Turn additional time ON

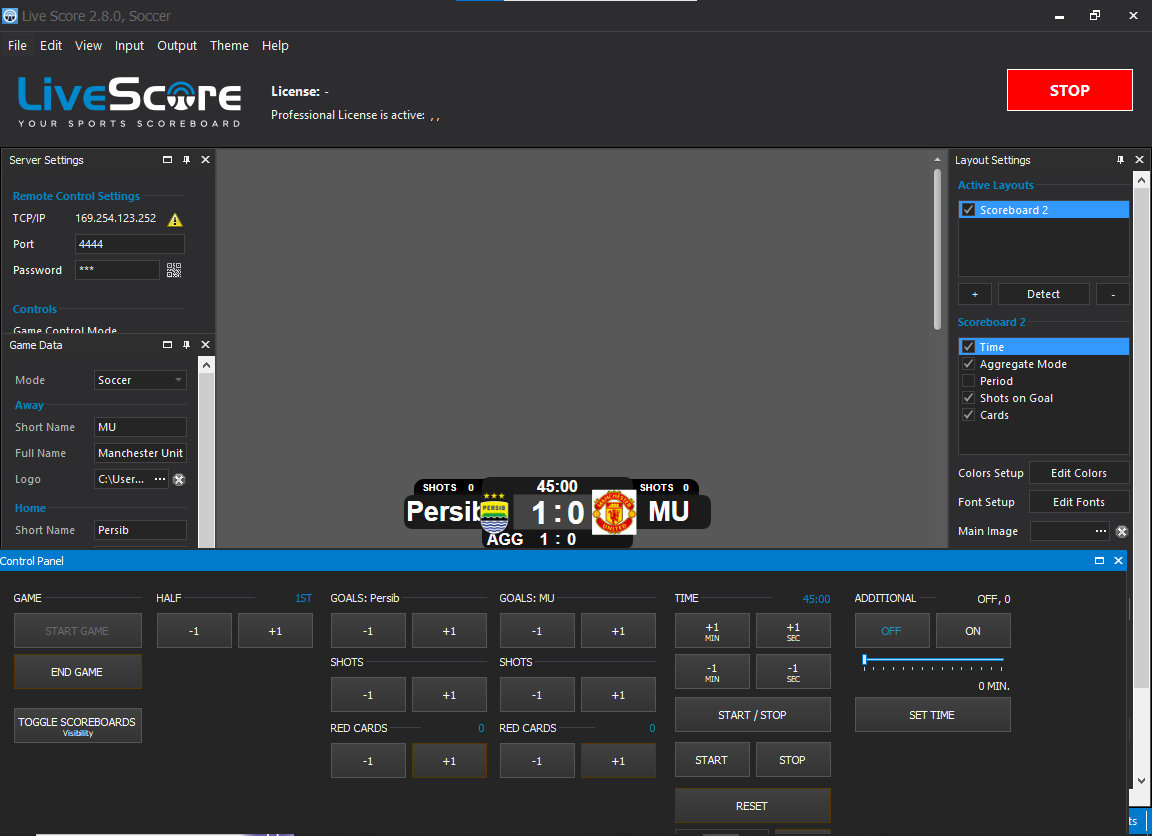(x=973, y=631)
